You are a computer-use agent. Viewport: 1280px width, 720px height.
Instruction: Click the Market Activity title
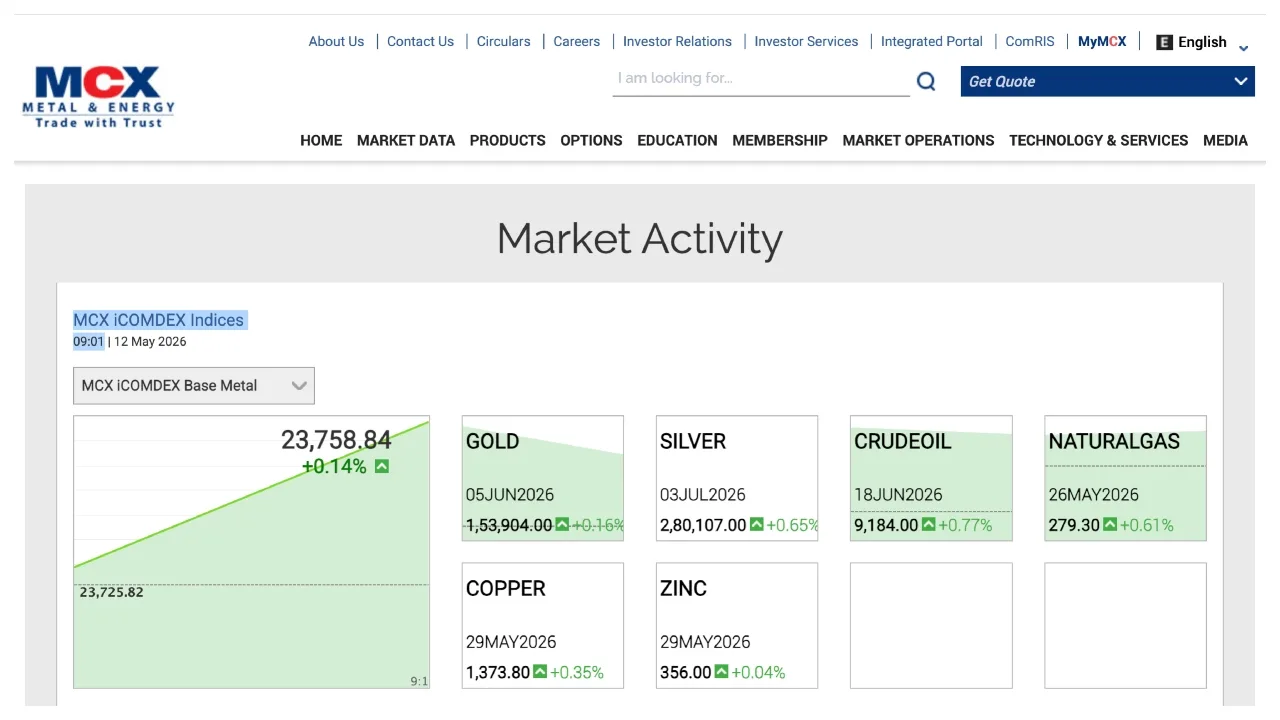640,239
